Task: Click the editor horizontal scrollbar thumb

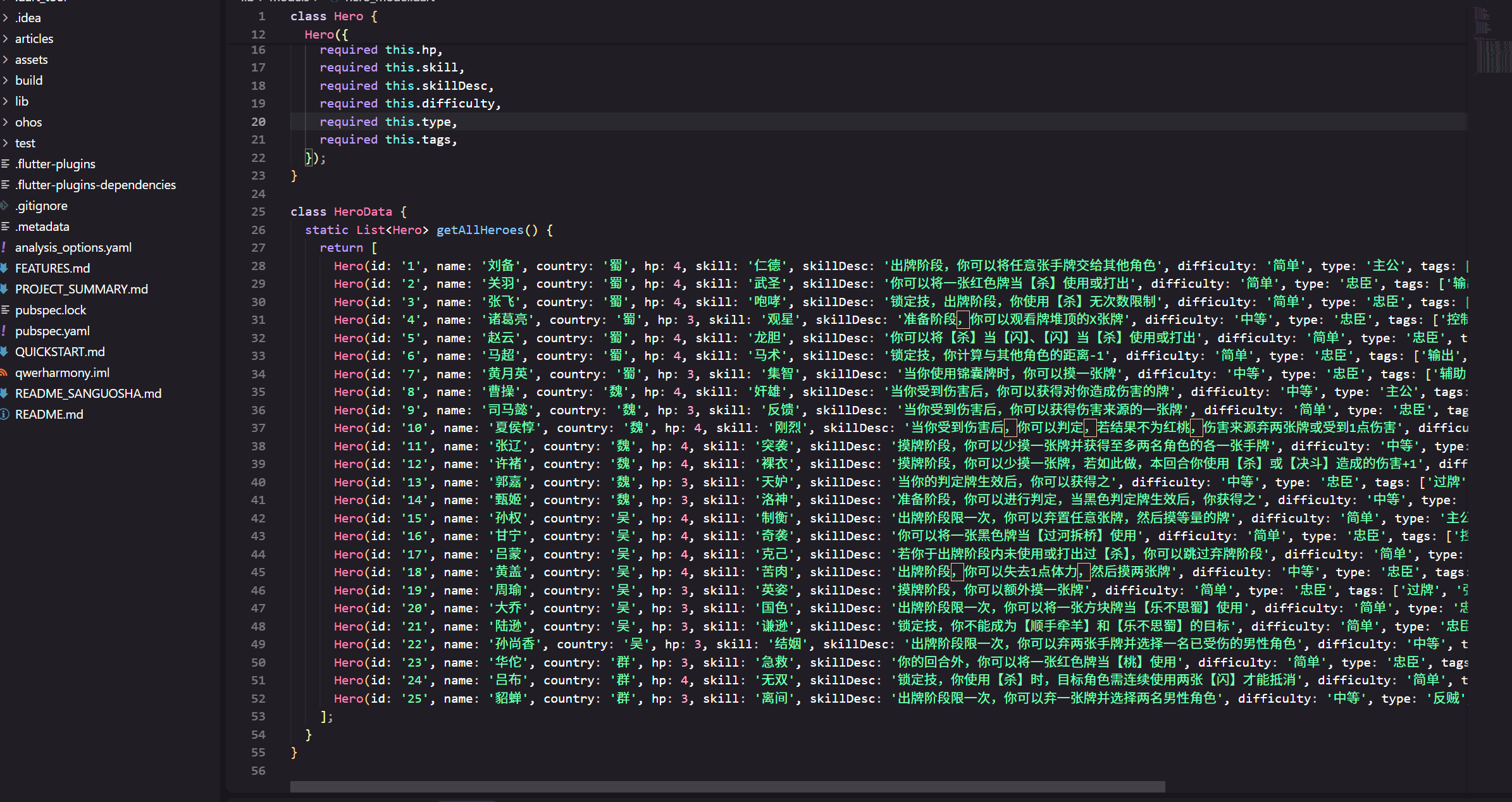Action: click(727, 786)
